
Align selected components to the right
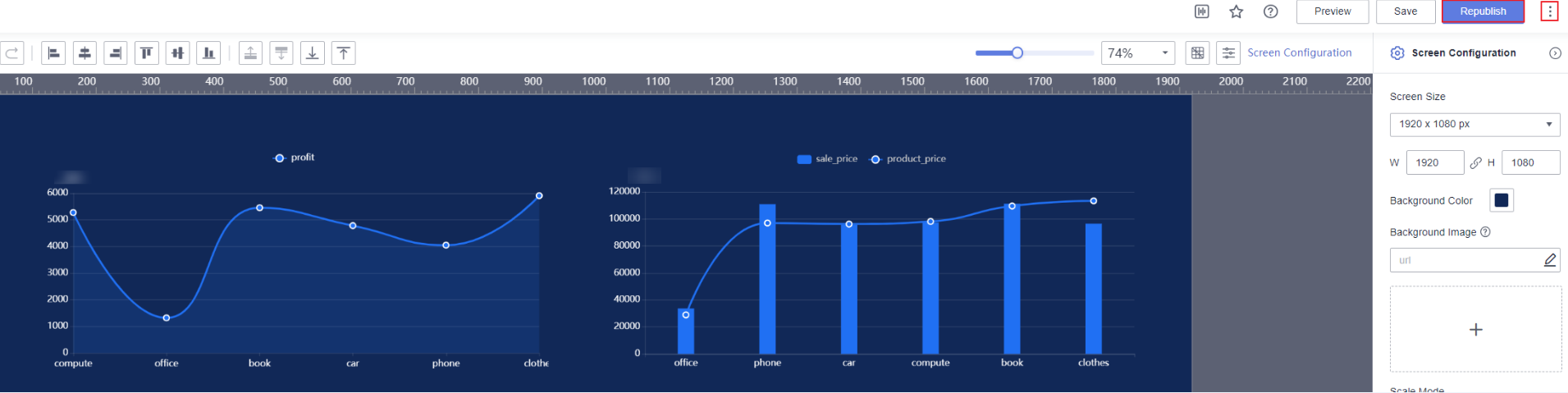pyautogui.click(x=116, y=53)
